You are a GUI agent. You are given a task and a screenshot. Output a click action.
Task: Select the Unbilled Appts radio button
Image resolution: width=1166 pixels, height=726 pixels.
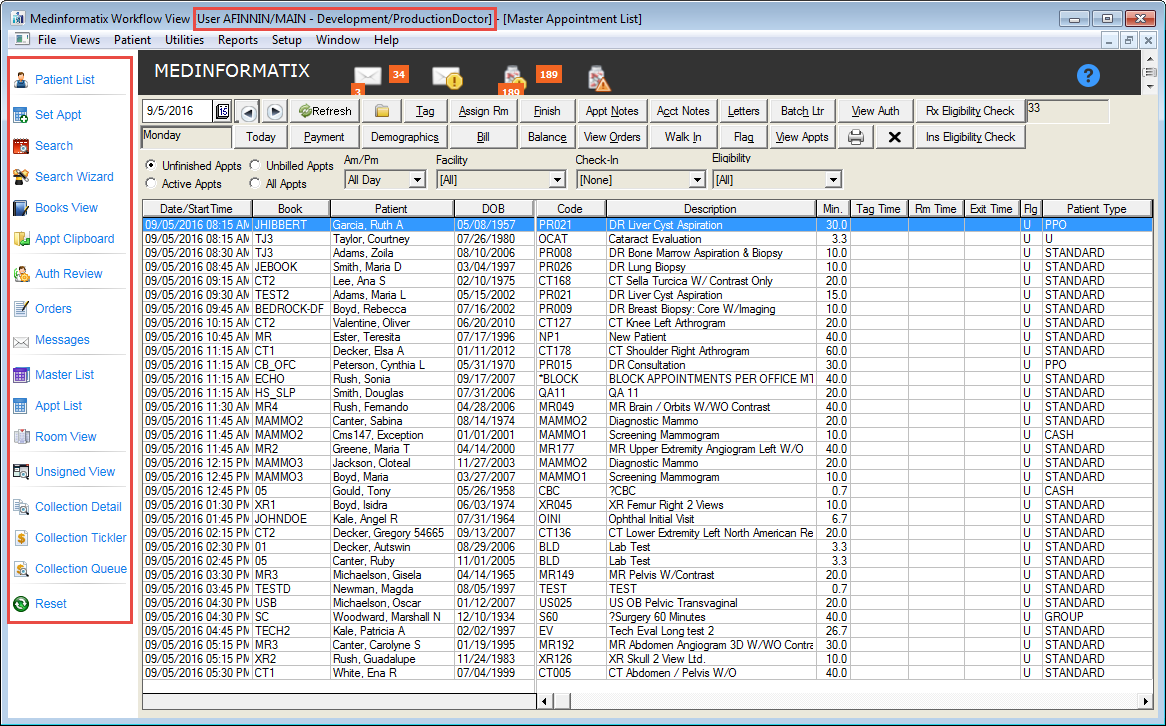click(255, 165)
